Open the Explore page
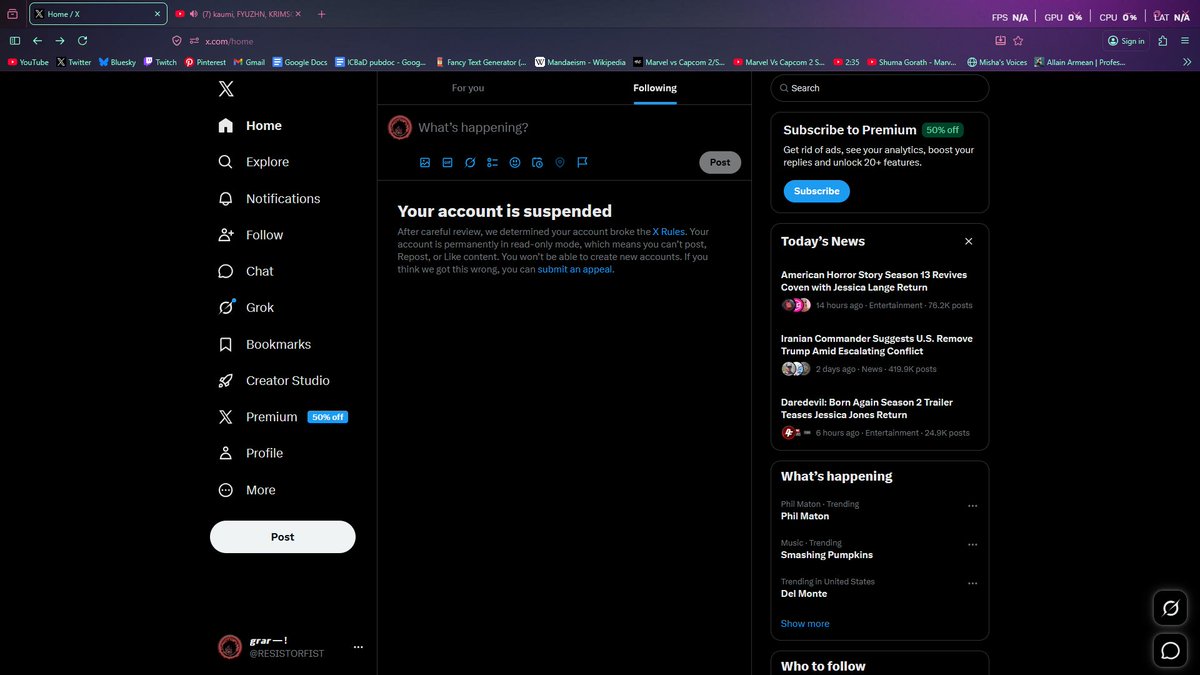This screenshot has height=675, width=1200. (254, 162)
